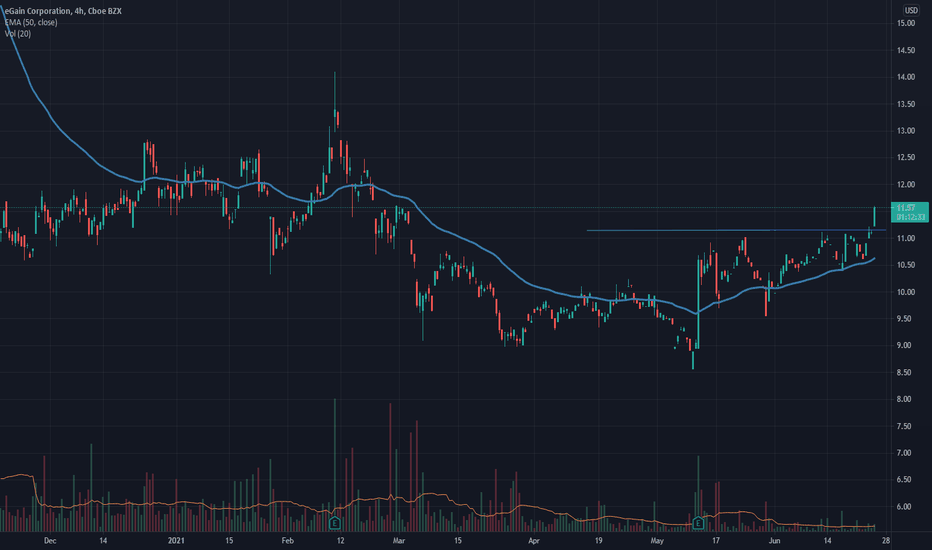
Task: Select the eGain Corporation symbol title
Action: [63, 11]
